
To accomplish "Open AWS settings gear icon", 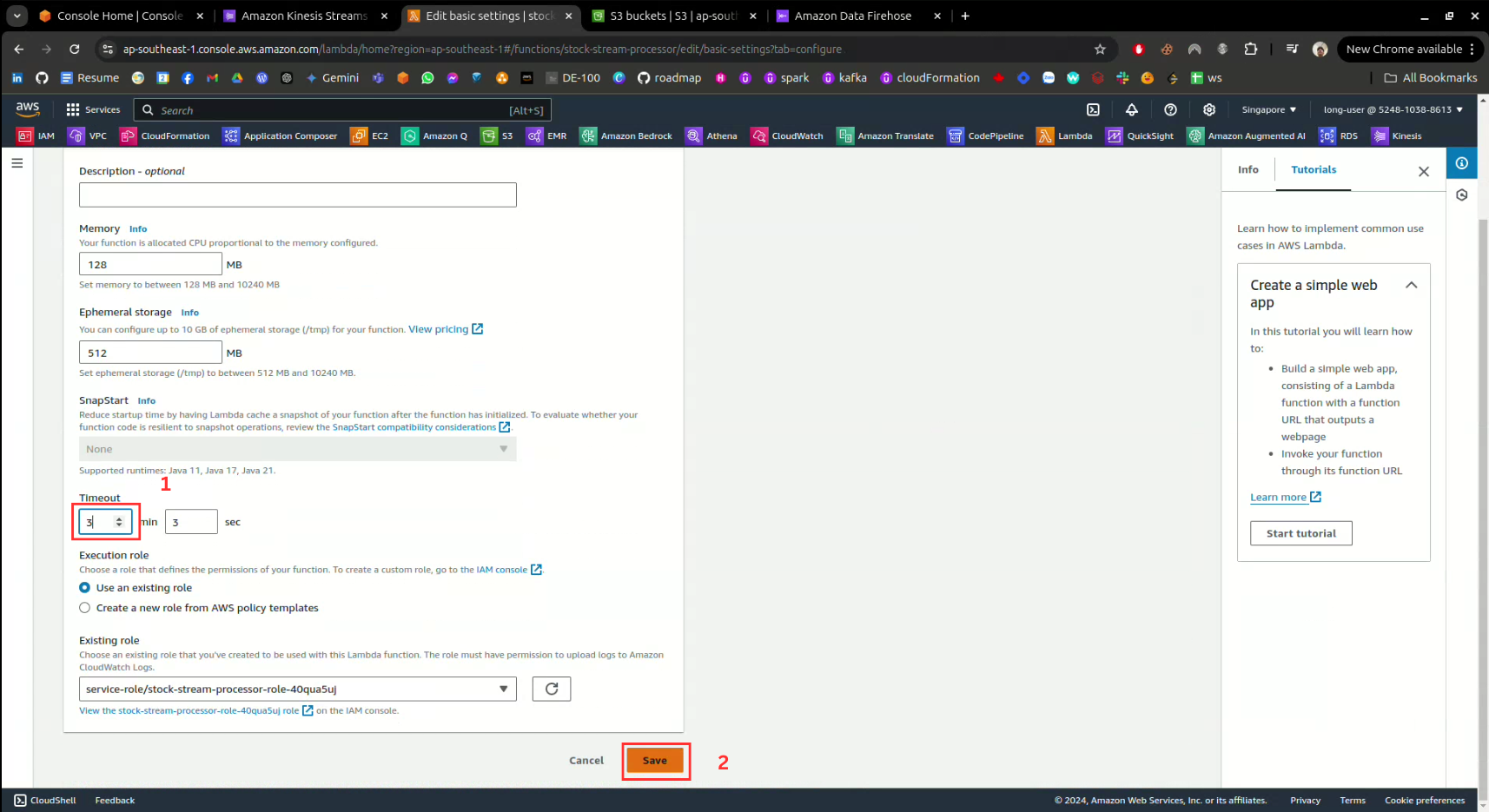I will [x=1208, y=109].
